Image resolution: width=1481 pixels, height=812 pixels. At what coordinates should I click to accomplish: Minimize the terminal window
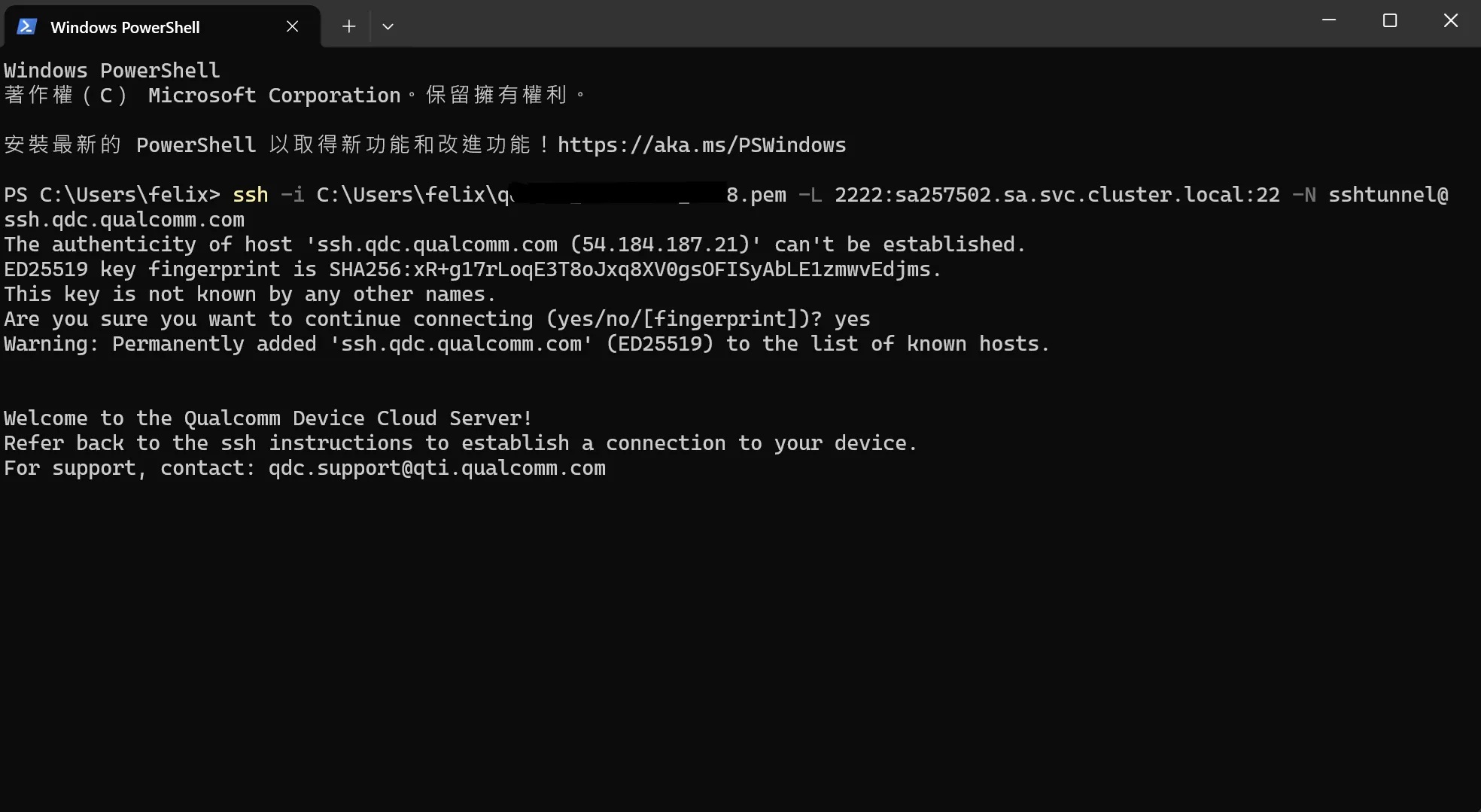coord(1329,20)
